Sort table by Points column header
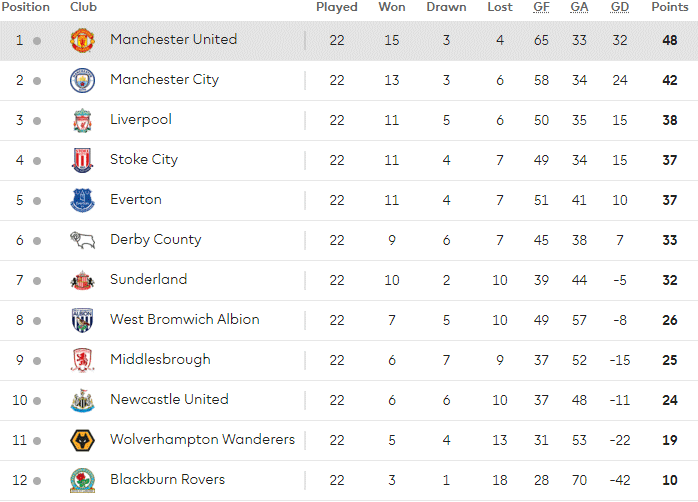Screen dimensions: 698x502 (670, 7)
